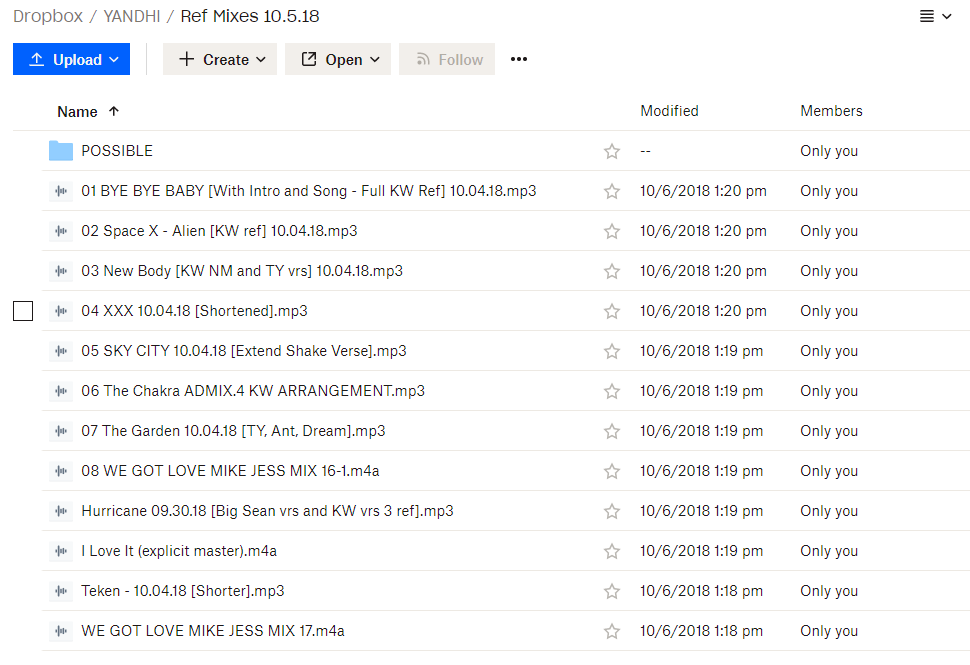Click the Follow button

[x=447, y=59]
